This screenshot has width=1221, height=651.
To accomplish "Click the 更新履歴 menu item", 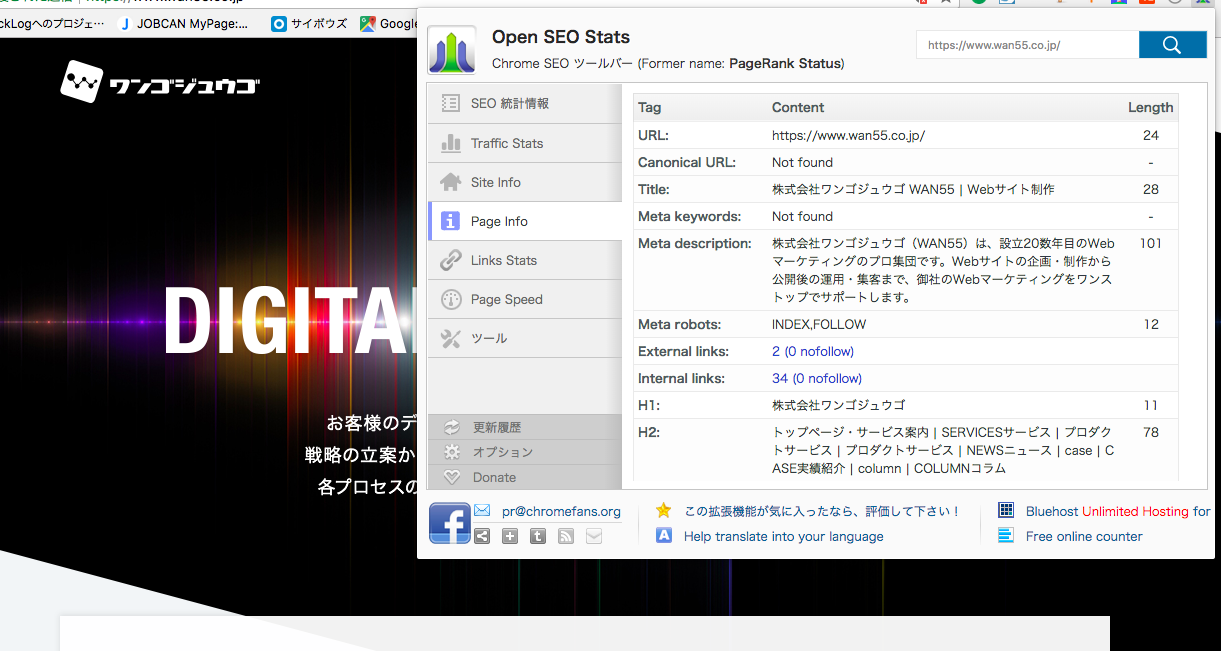I will coord(496,427).
